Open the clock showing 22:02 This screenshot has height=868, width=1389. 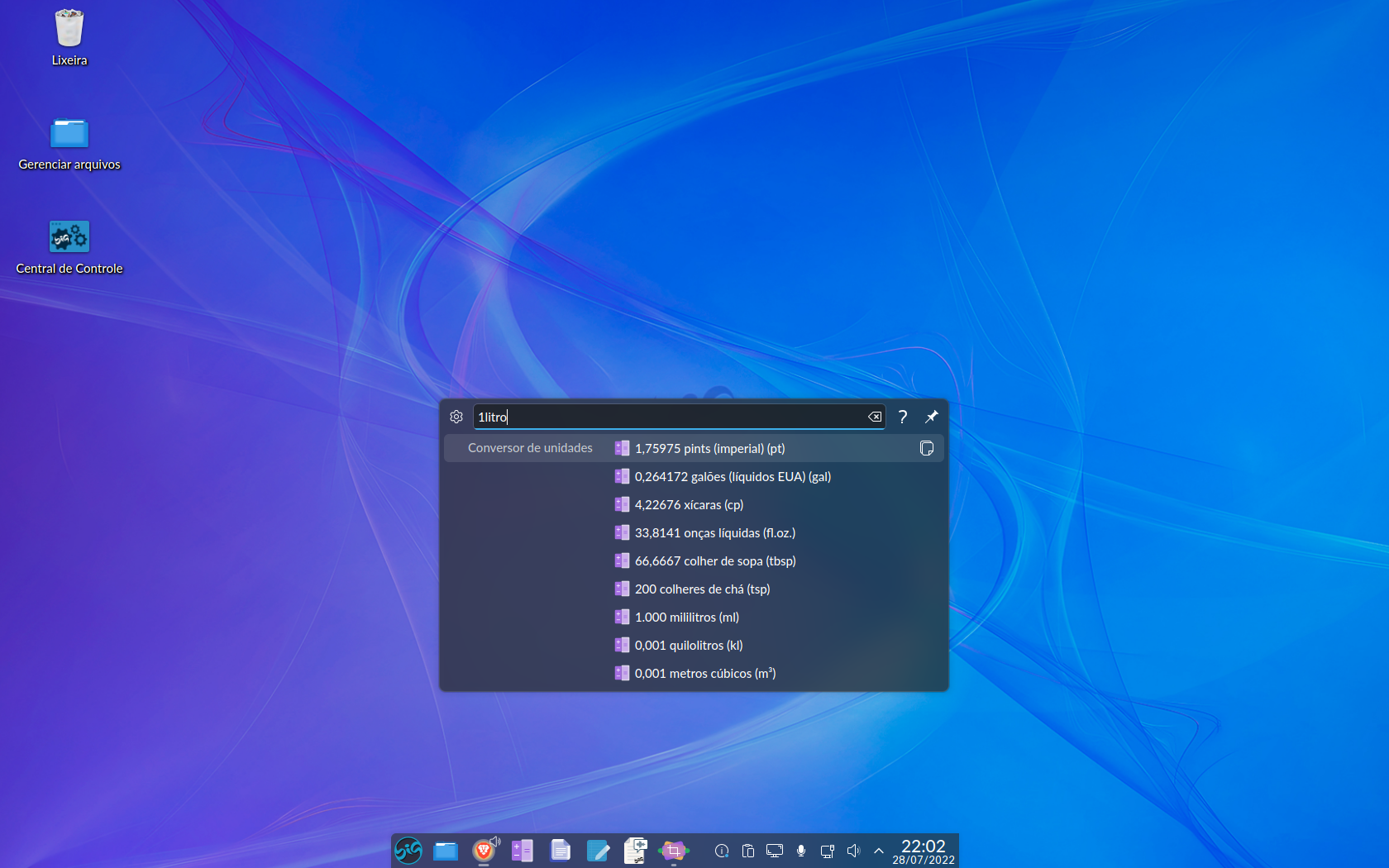click(x=924, y=851)
